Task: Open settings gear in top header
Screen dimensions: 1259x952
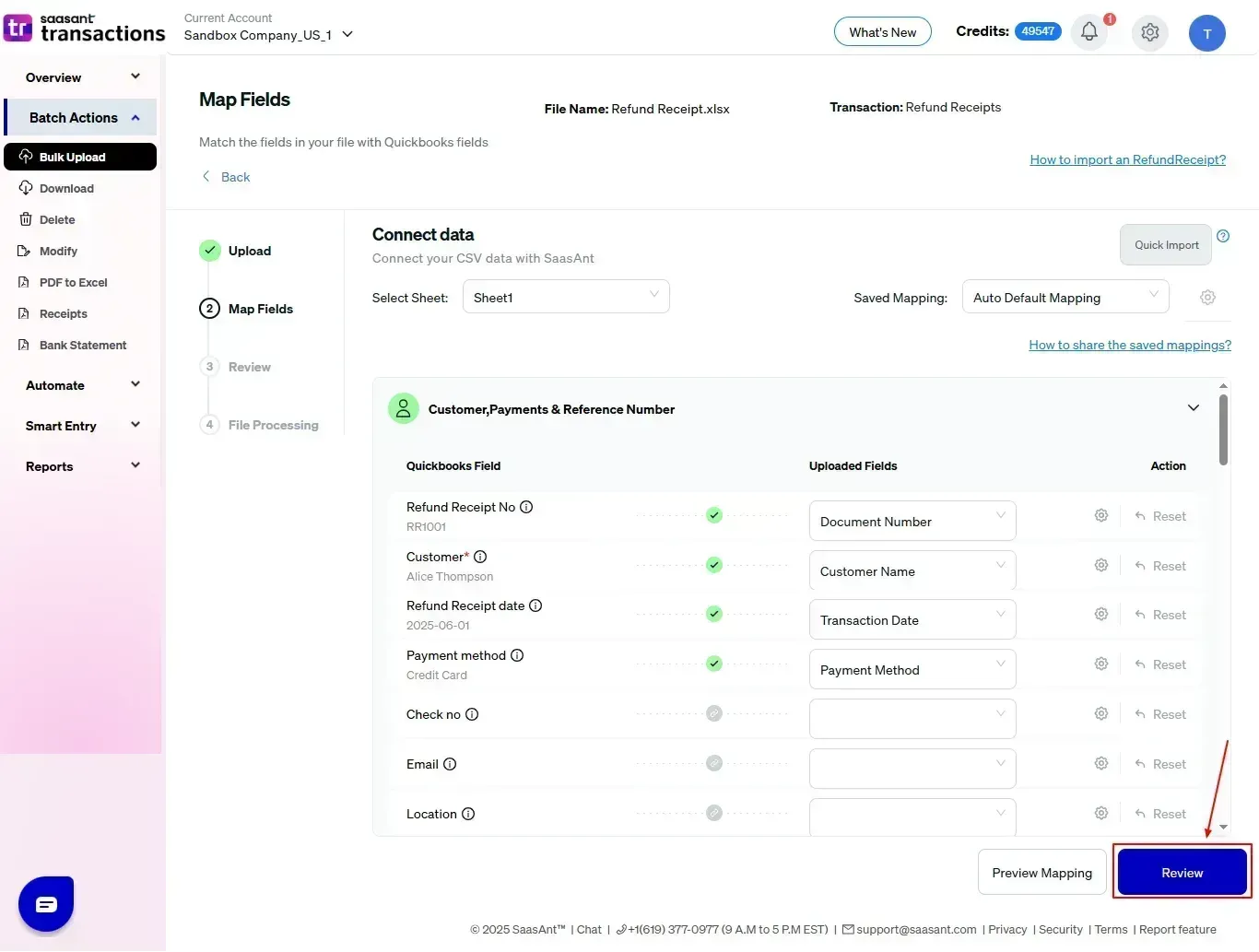Action: (x=1149, y=32)
